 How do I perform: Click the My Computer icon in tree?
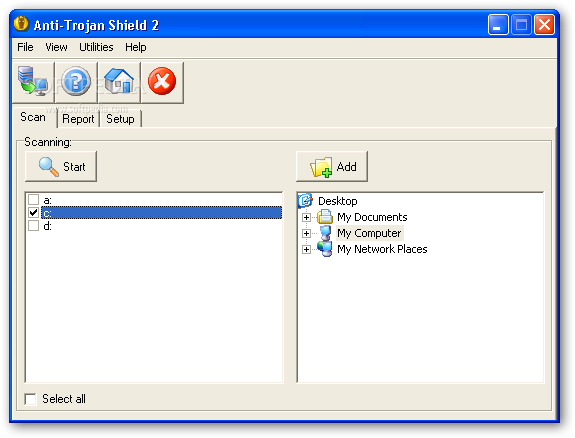point(325,233)
